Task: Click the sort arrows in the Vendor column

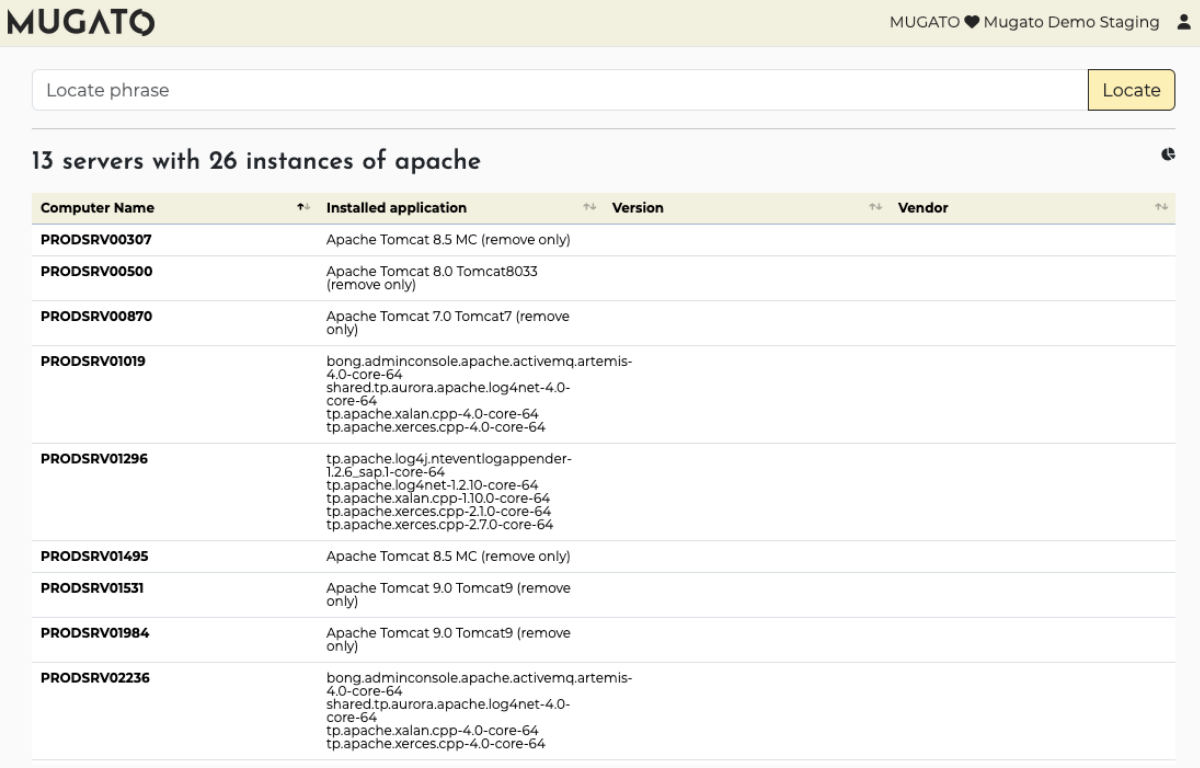Action: (1161, 208)
